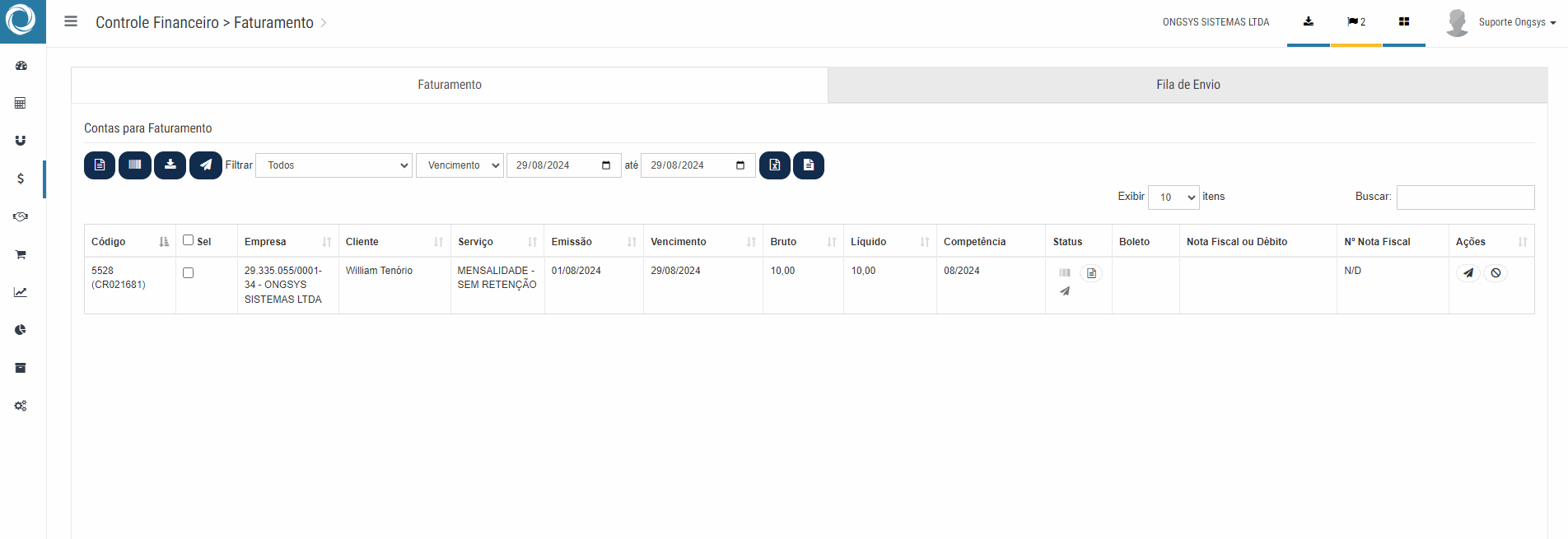This screenshot has height=539, width=1568.
Task: Sort the table by the Serviço column
Action: click(497, 241)
